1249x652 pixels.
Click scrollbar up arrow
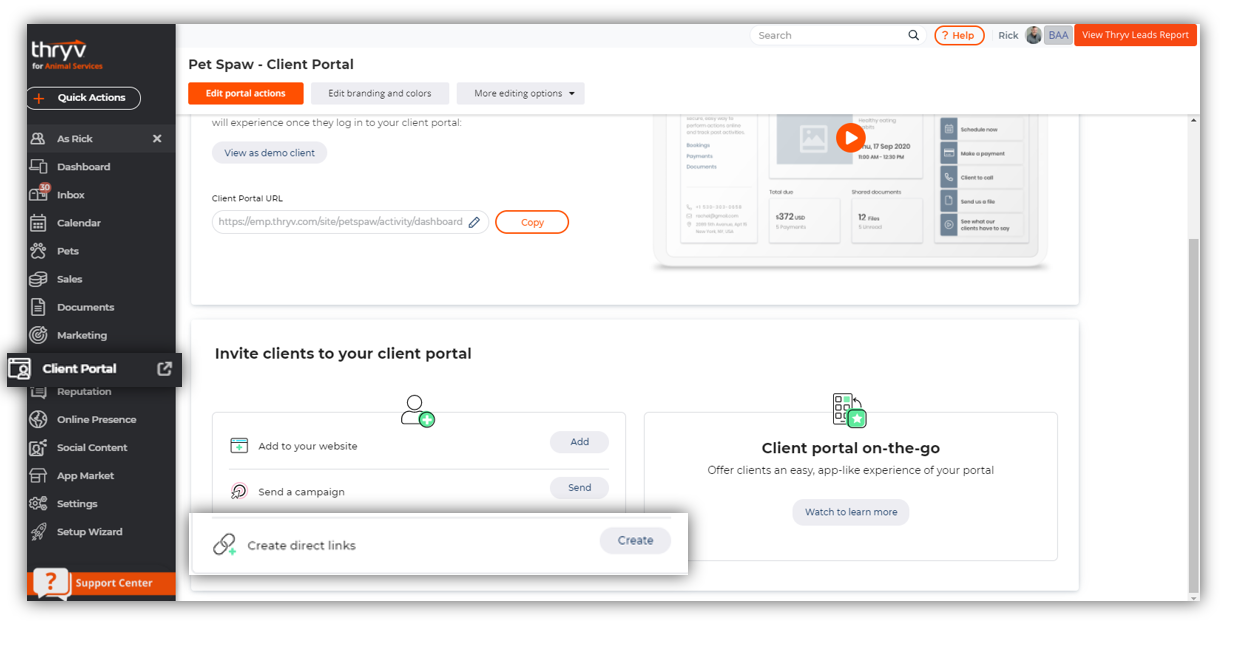click(x=1192, y=120)
